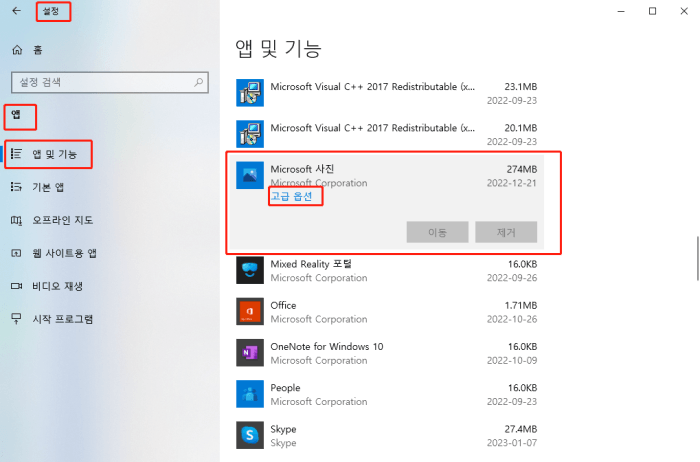700x462 pixels.
Task: Click the 웹 사이트용 앱 icon
Action: click(17, 253)
